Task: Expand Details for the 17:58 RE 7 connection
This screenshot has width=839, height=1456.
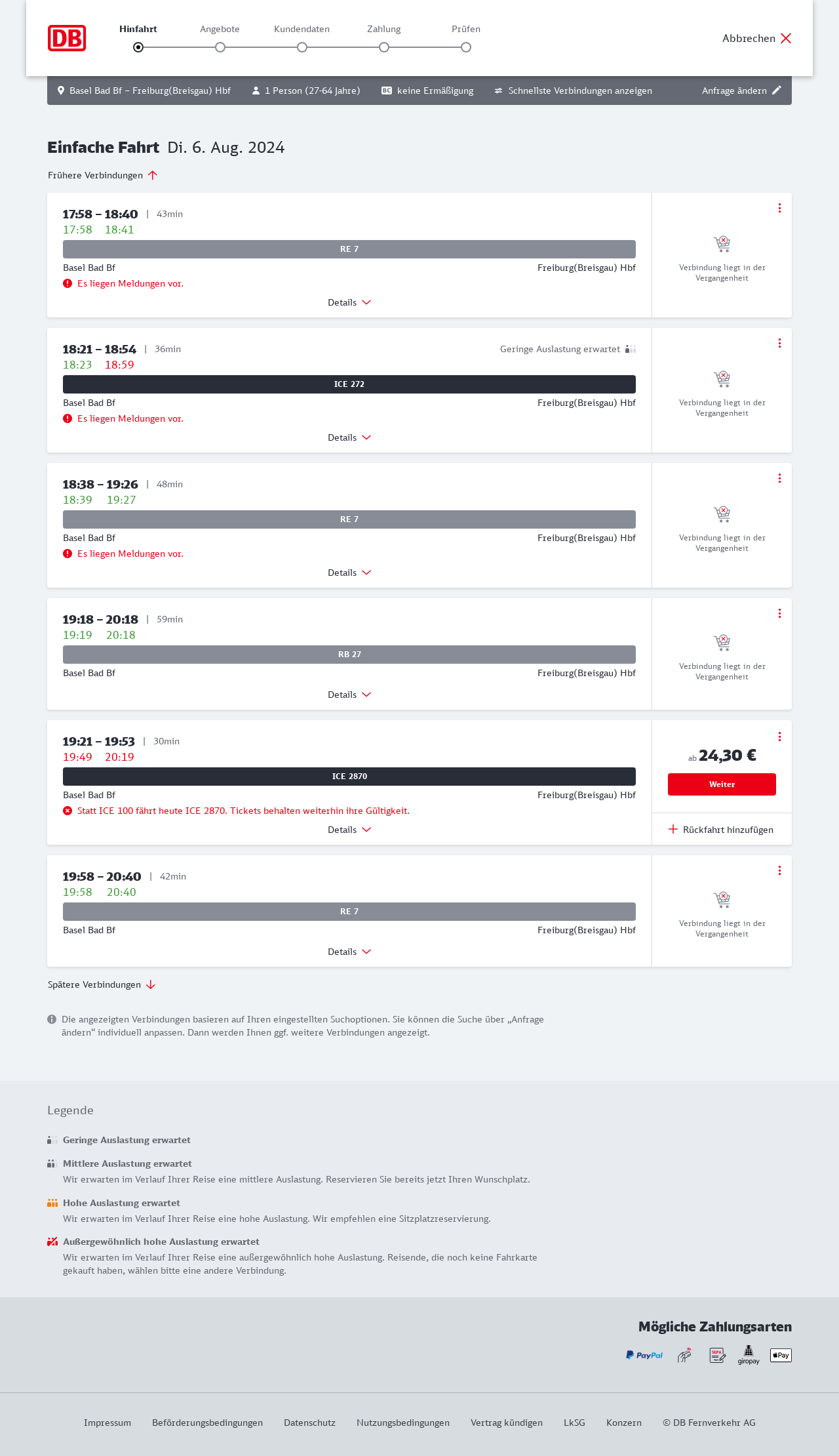Action: (349, 302)
